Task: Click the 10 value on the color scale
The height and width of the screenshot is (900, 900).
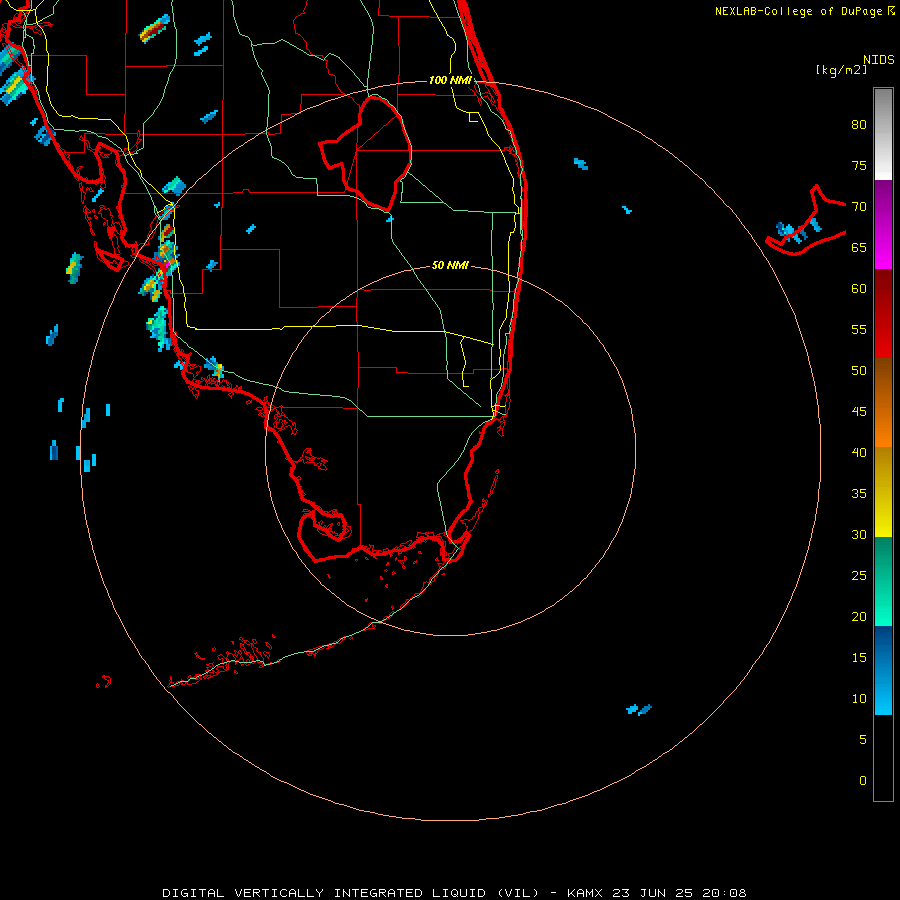Action: (859, 699)
